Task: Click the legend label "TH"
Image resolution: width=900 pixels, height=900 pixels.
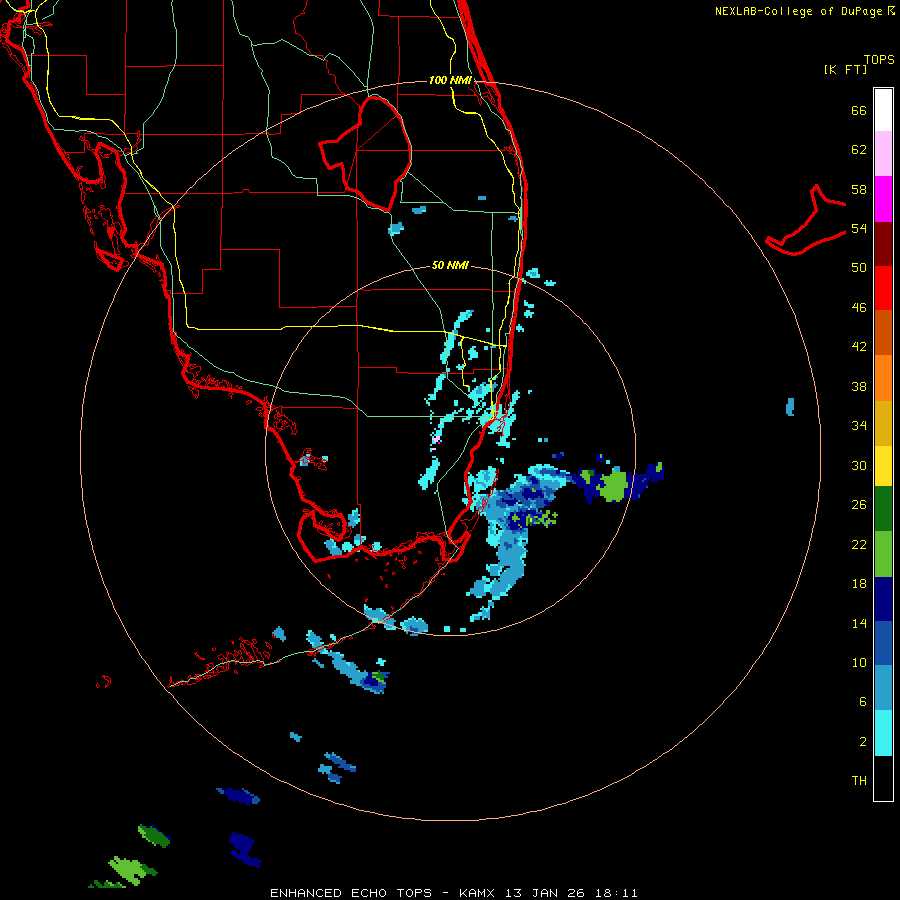Action: (x=859, y=781)
